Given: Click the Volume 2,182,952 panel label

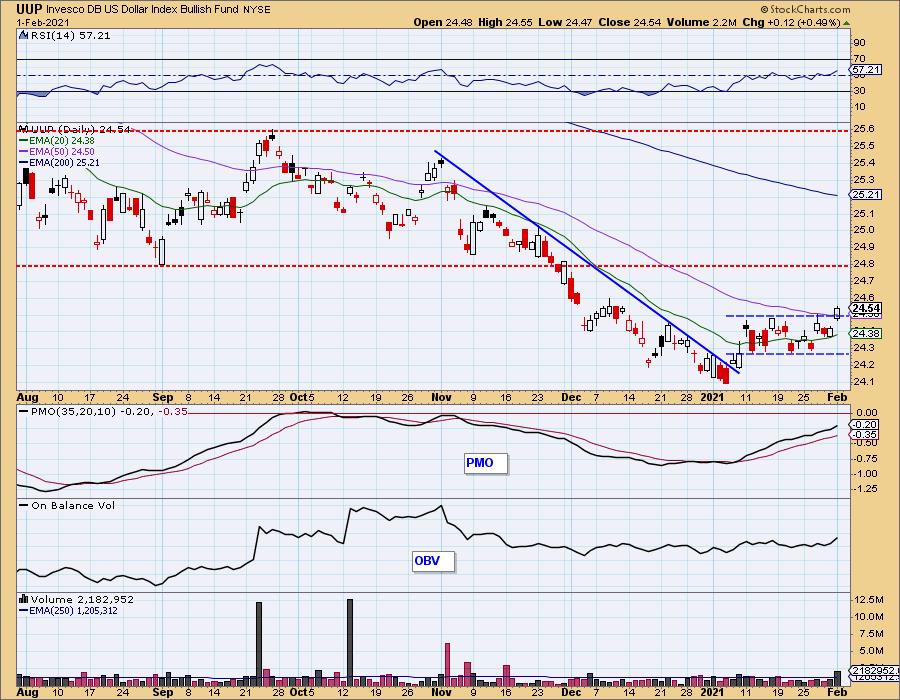Looking at the screenshot, I should point(82,600).
